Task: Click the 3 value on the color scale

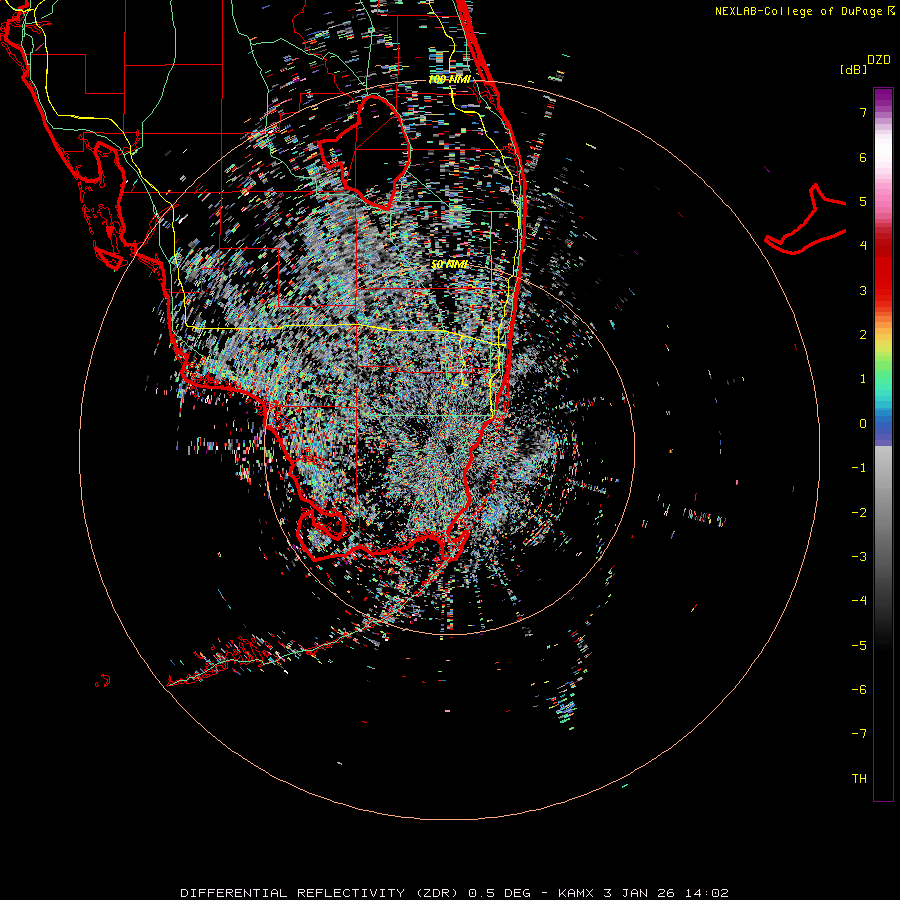Action: point(863,290)
